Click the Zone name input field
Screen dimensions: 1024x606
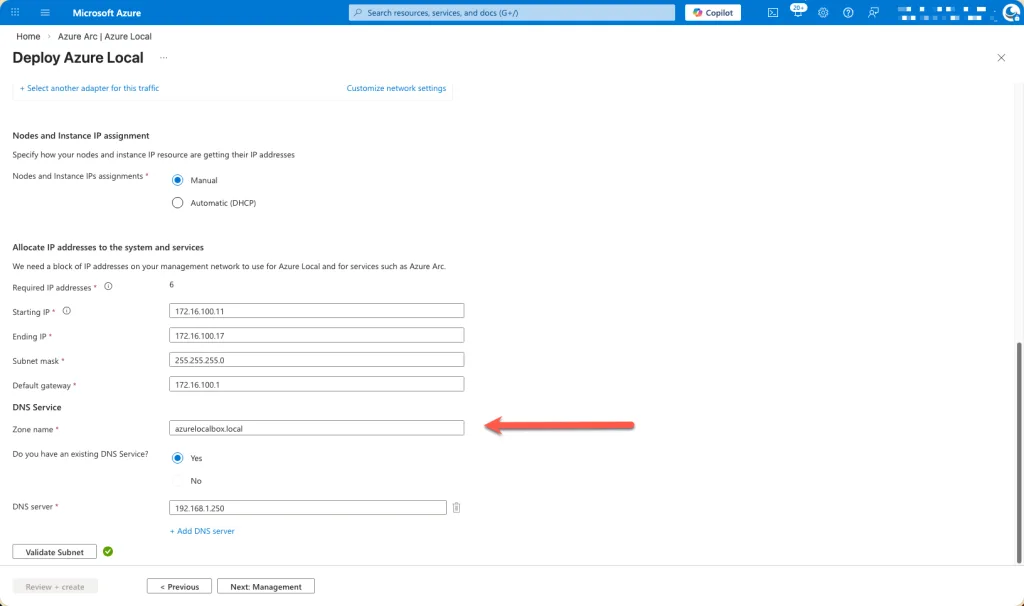click(317, 428)
